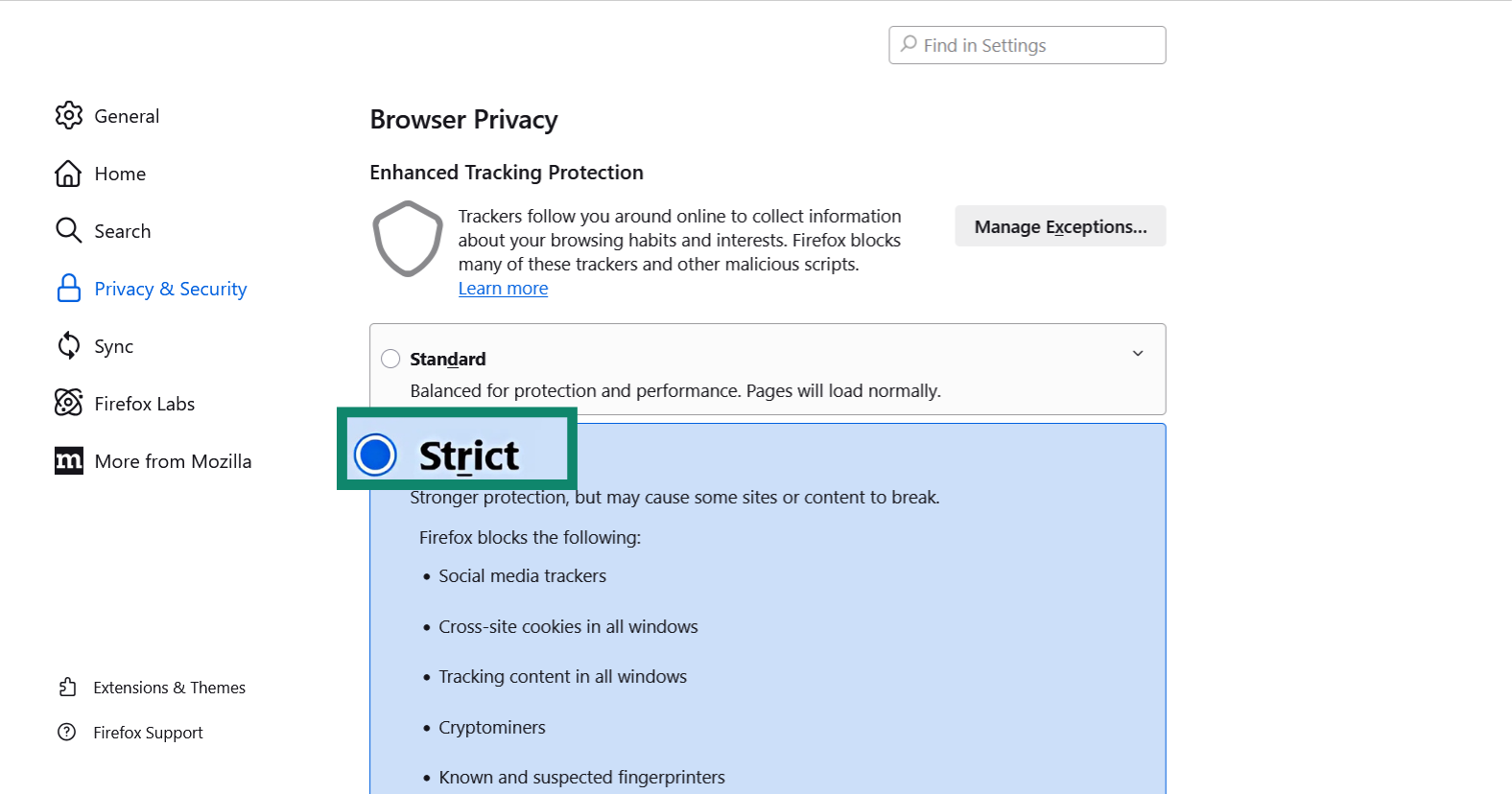Click the tracking protection shield icon

407,240
